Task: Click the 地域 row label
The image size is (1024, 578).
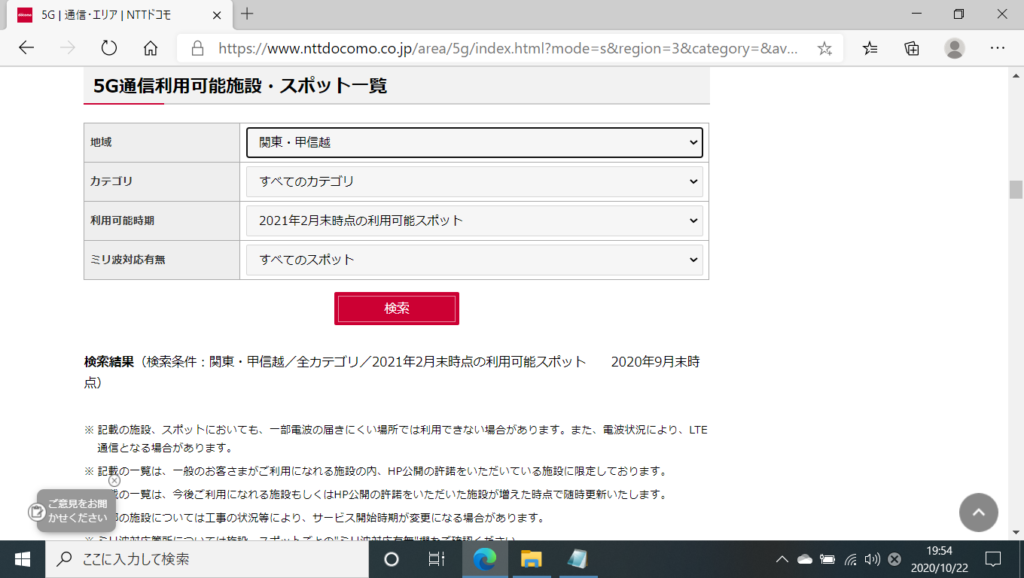Action: pyautogui.click(x=101, y=142)
